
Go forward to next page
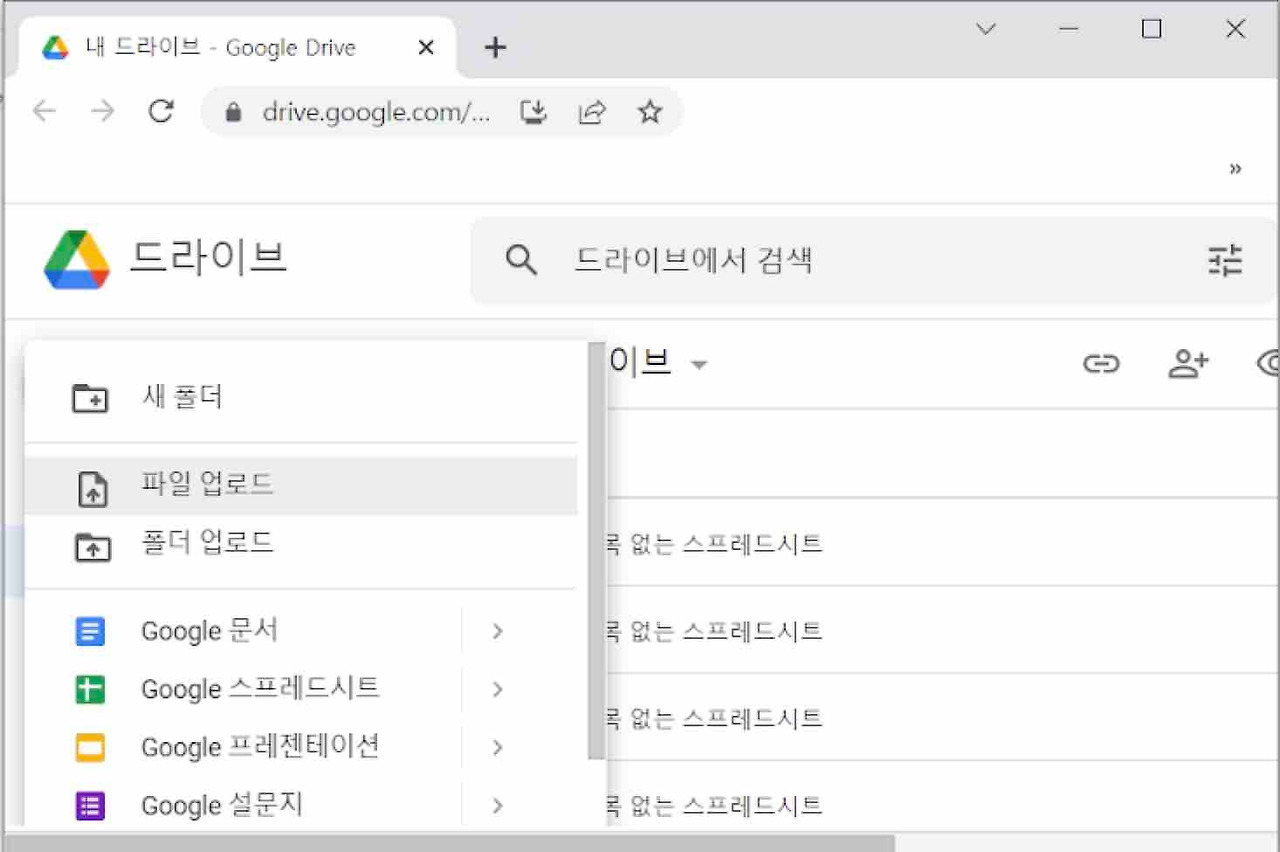tap(102, 111)
